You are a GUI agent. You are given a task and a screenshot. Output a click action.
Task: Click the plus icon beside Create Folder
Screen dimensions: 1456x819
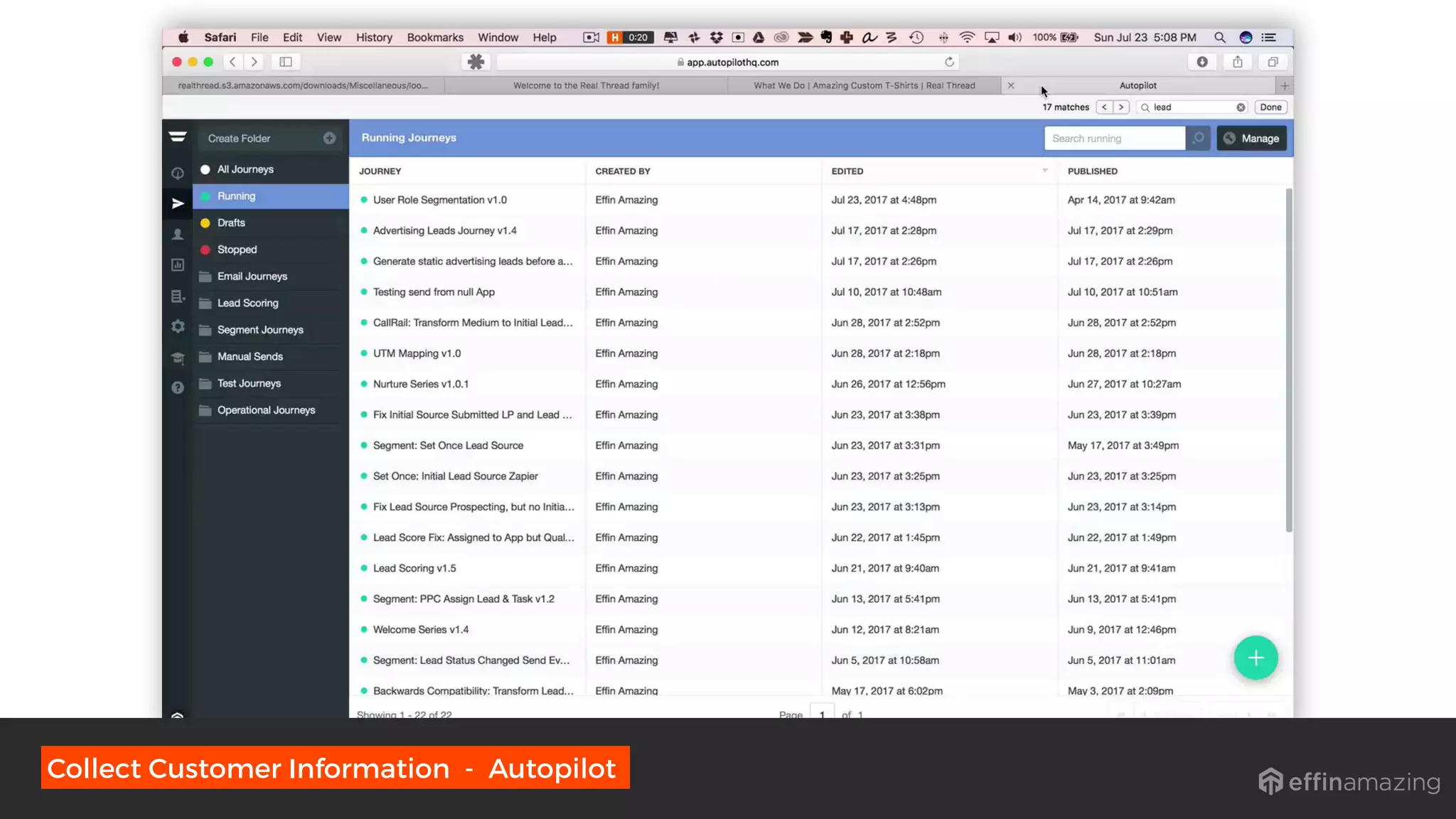[x=329, y=138]
